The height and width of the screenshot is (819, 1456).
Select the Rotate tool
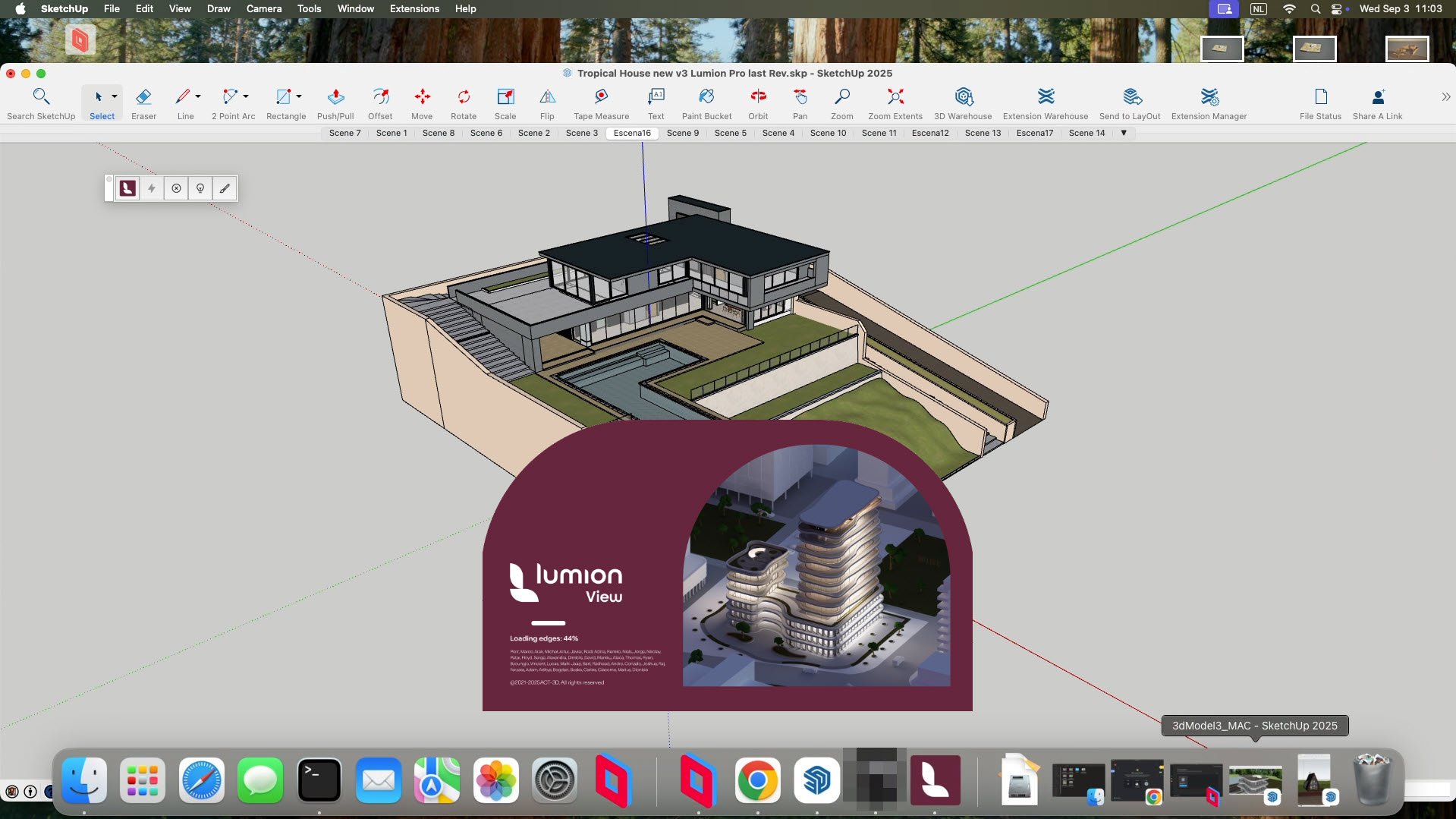pos(464,103)
